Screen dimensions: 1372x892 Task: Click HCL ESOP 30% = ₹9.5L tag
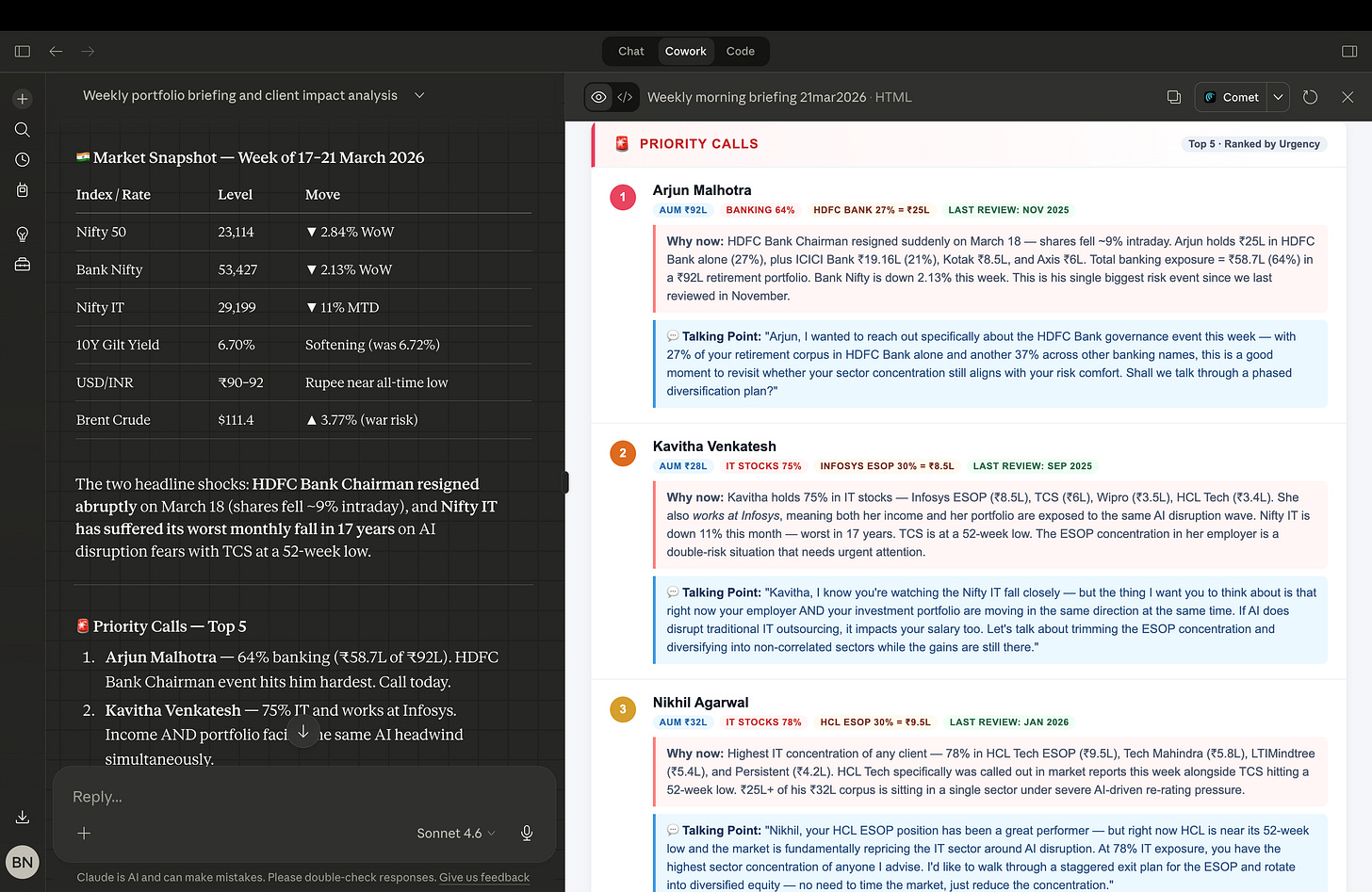[x=875, y=722]
